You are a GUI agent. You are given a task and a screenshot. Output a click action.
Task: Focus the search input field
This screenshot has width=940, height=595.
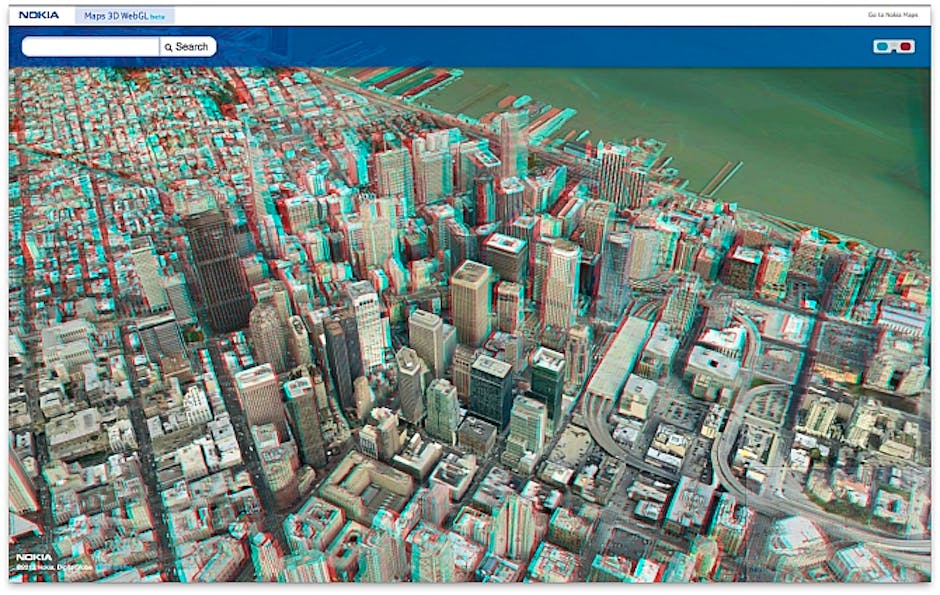coord(90,47)
